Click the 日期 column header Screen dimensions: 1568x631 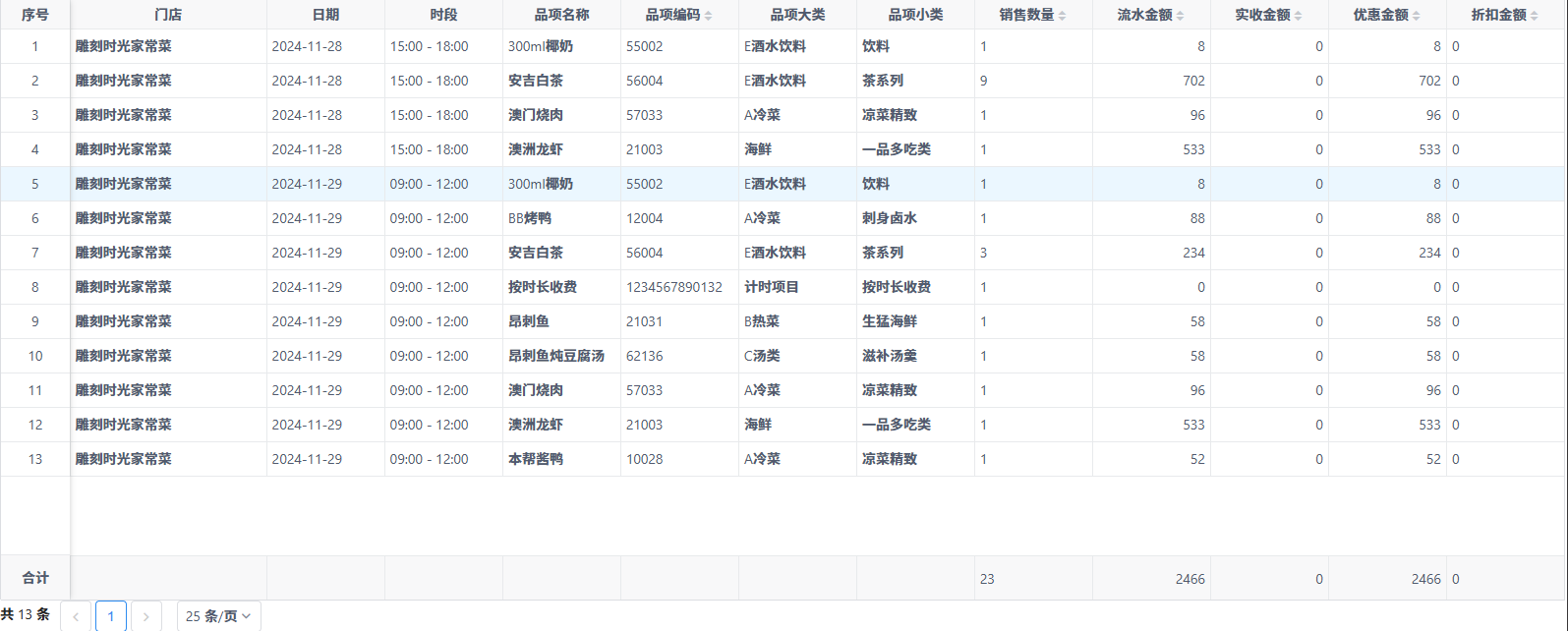point(325,15)
